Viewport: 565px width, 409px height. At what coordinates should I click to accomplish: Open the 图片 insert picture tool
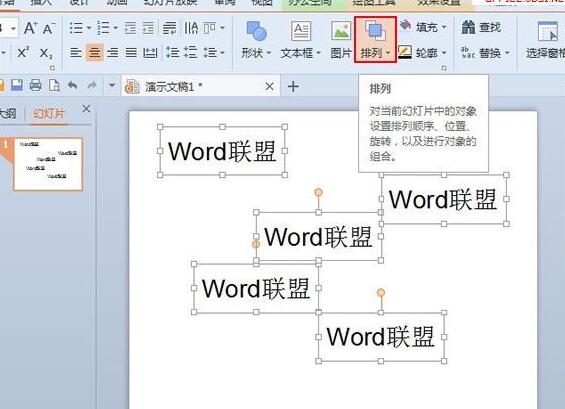point(341,40)
